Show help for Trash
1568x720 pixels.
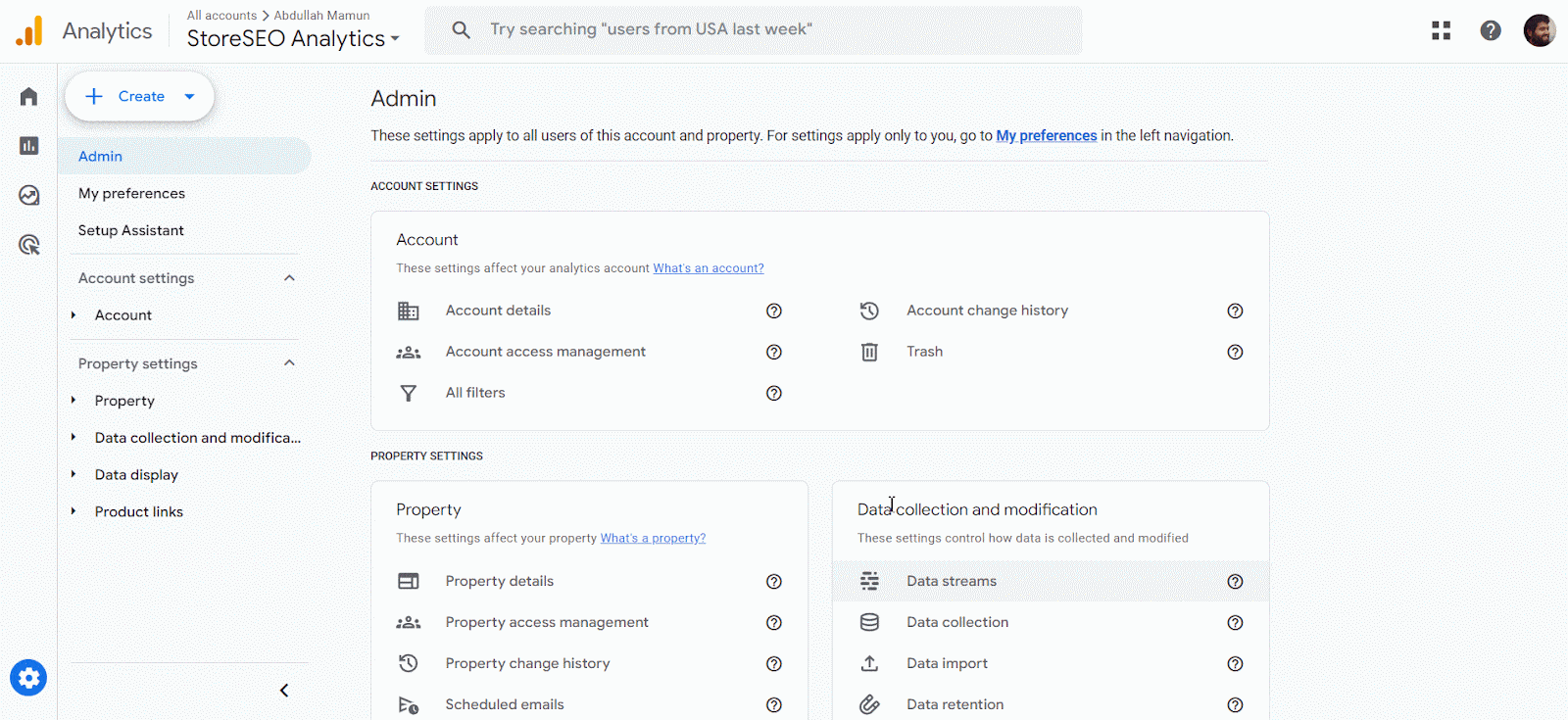pos(1235,352)
